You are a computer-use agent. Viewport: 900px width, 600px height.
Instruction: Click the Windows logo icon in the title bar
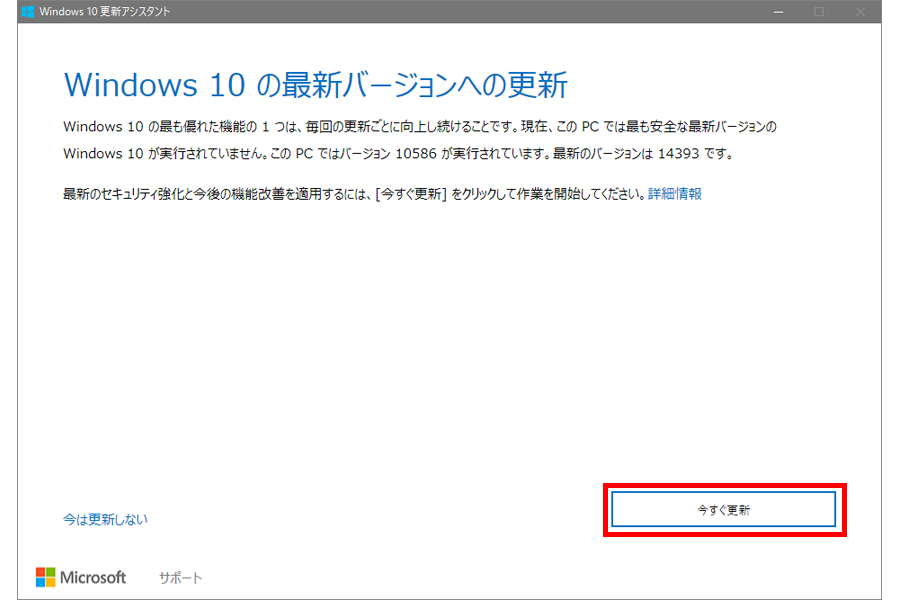[28, 11]
